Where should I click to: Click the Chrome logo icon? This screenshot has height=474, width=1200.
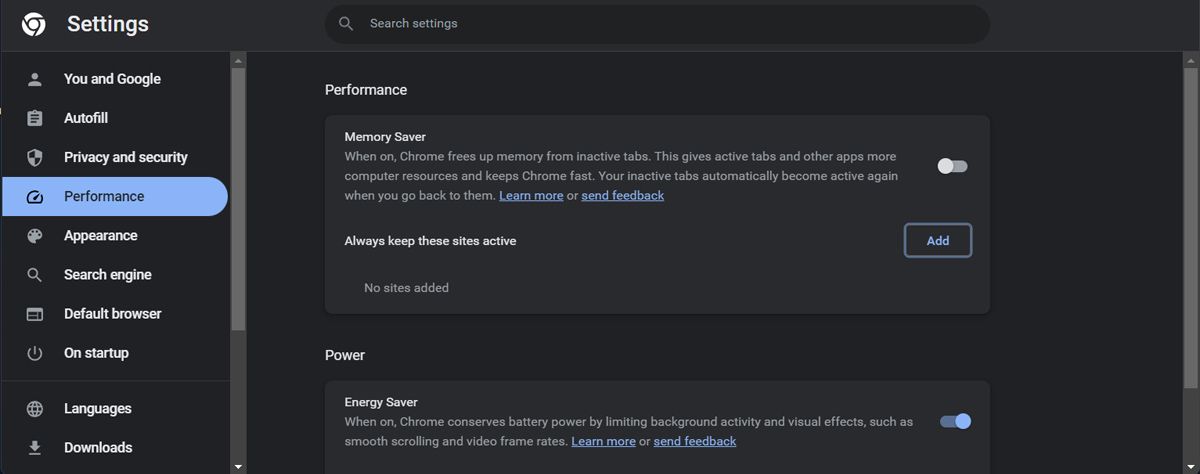tap(33, 24)
